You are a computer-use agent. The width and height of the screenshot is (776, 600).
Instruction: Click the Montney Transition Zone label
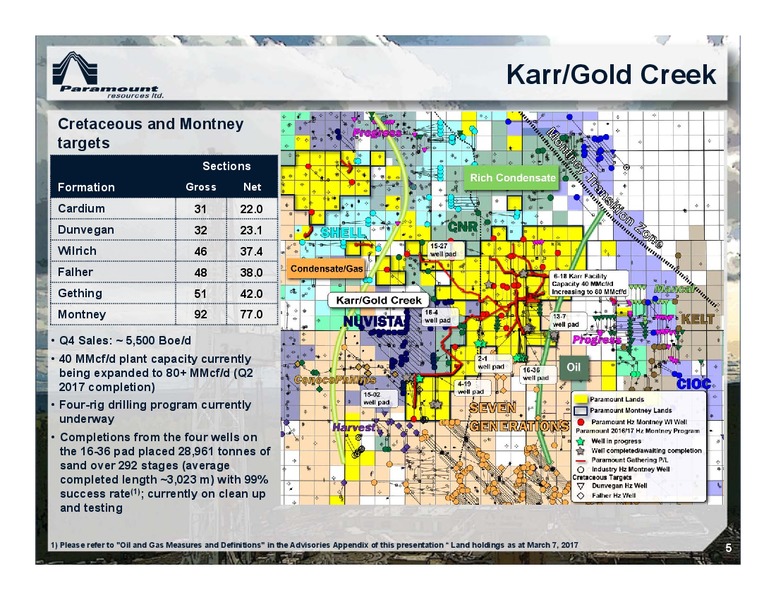604,188
